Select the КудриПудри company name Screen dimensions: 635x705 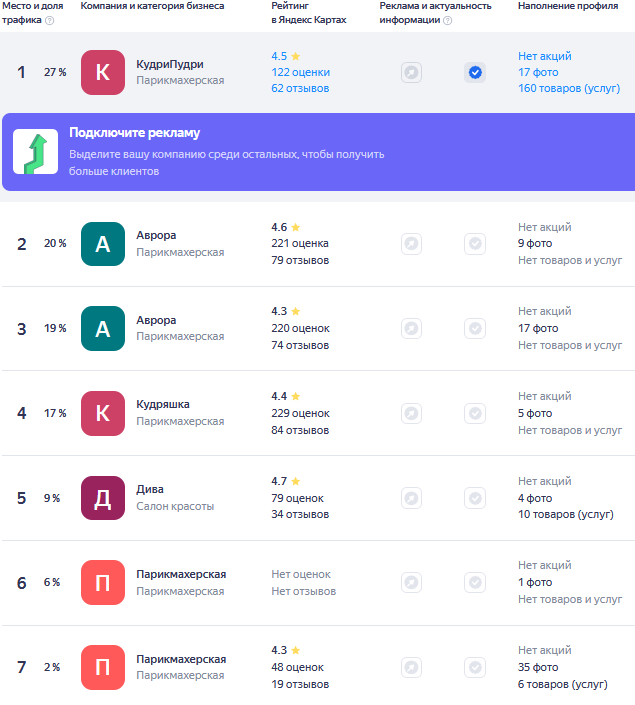pyautogui.click(x=170, y=64)
